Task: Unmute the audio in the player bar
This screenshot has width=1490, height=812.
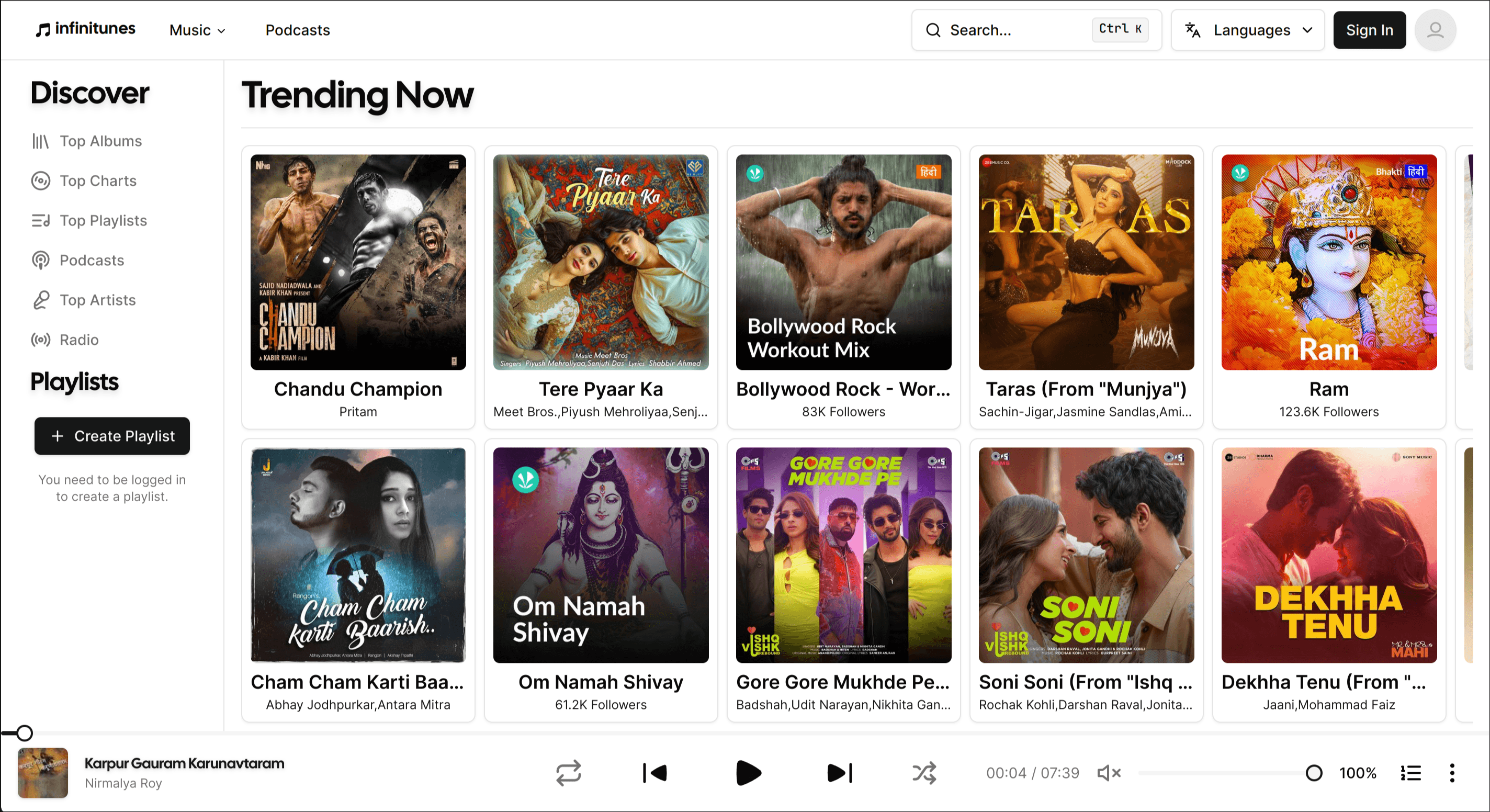Action: [x=1108, y=773]
